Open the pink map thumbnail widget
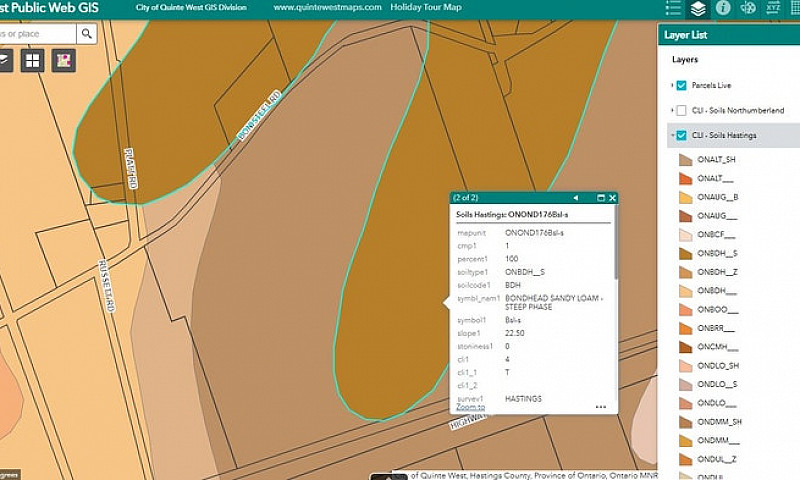The image size is (800, 480). (64, 61)
